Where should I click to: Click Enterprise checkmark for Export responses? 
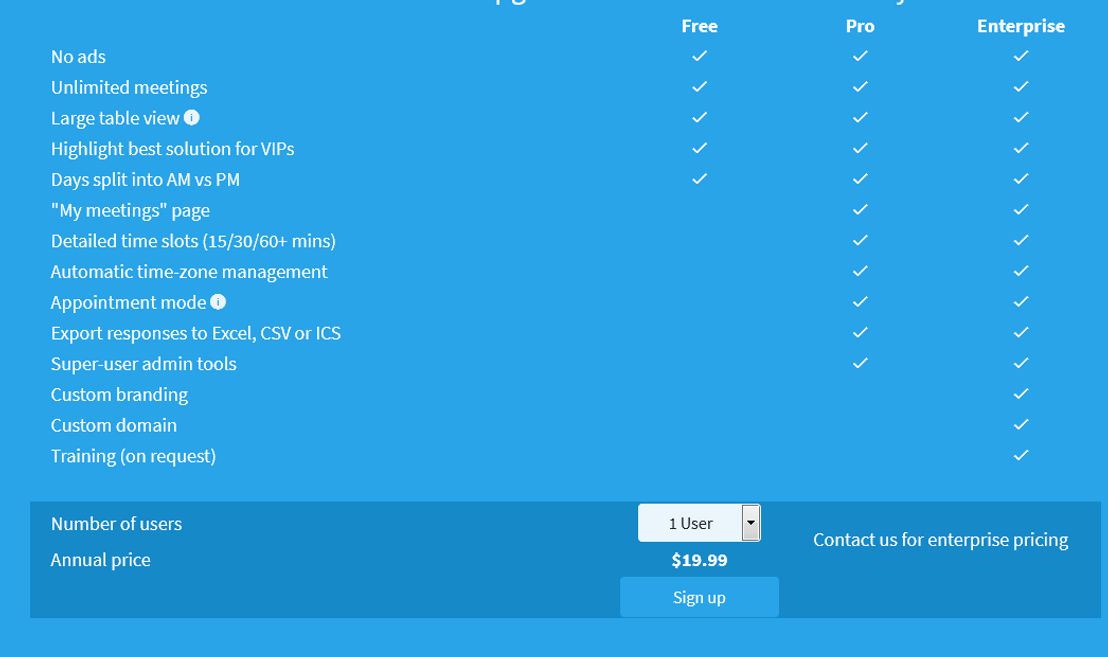1020,333
